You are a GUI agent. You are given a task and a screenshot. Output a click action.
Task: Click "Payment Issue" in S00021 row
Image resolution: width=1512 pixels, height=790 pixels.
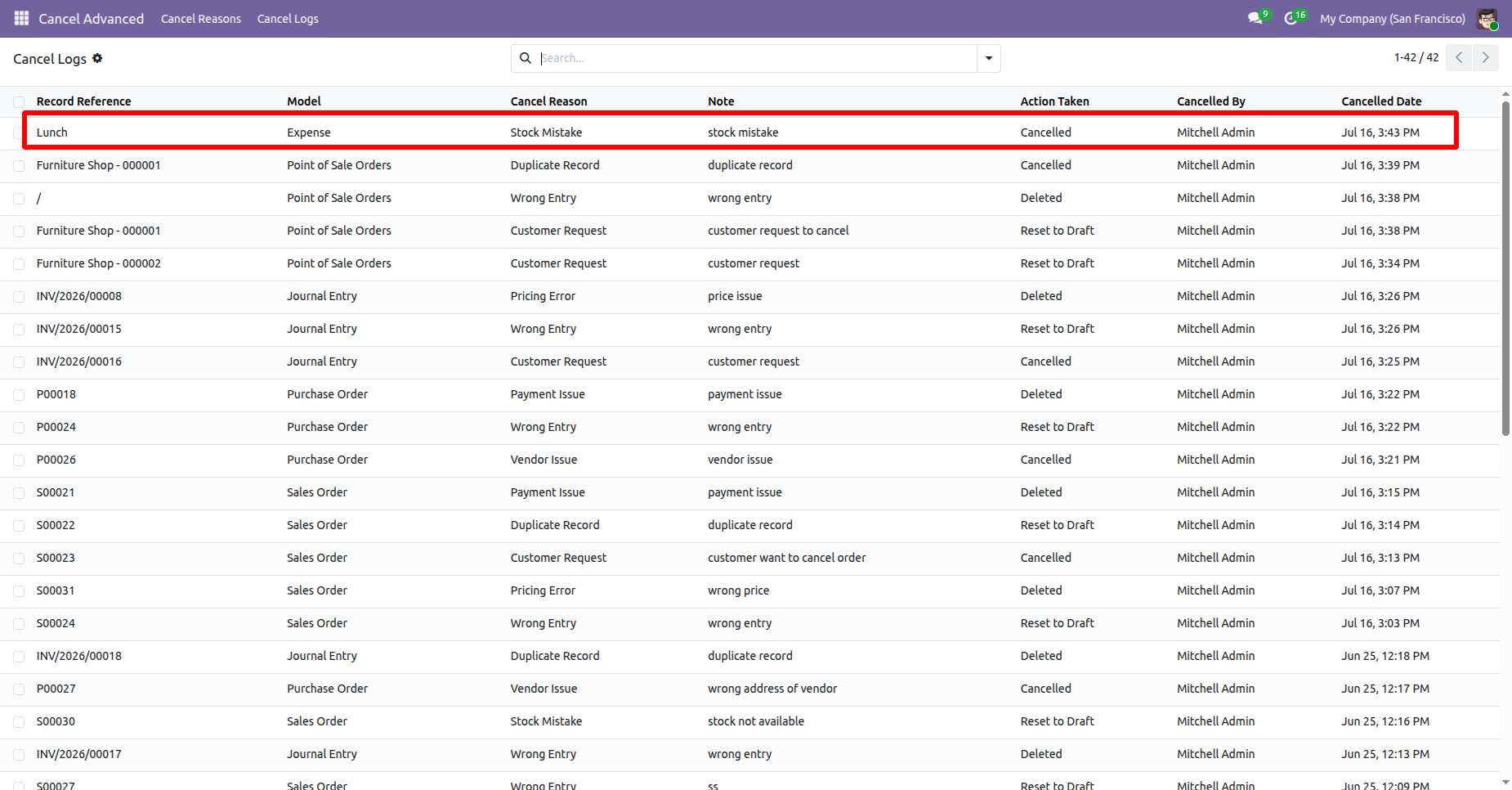click(548, 492)
